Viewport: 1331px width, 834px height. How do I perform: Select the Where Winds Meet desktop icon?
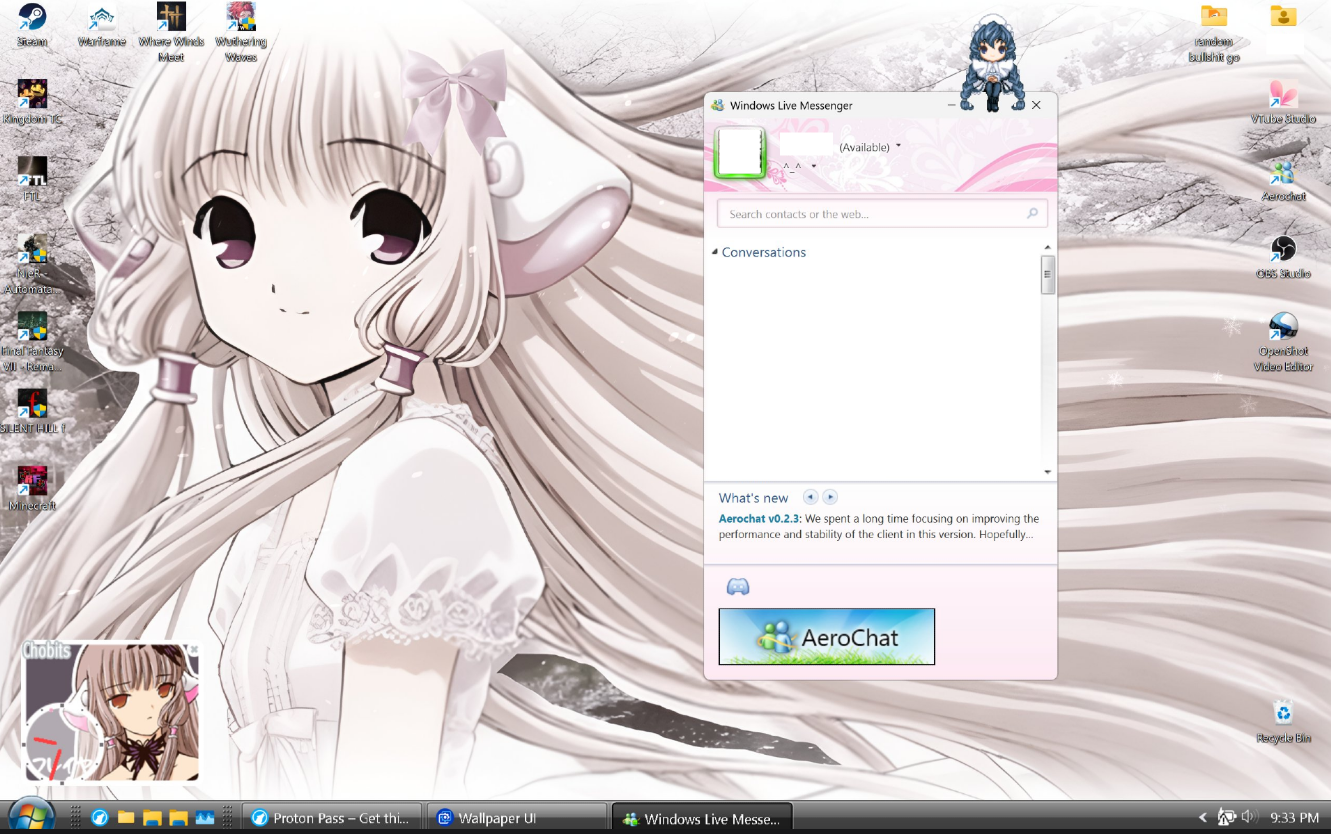[171, 32]
